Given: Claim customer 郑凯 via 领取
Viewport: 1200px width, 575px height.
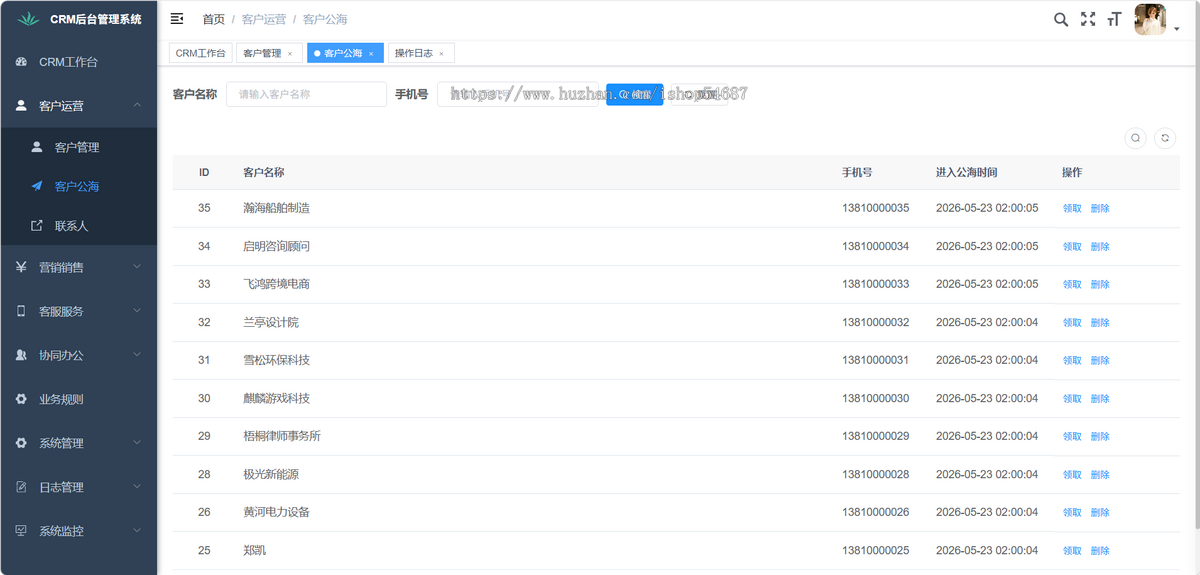Looking at the screenshot, I should coord(1072,550).
